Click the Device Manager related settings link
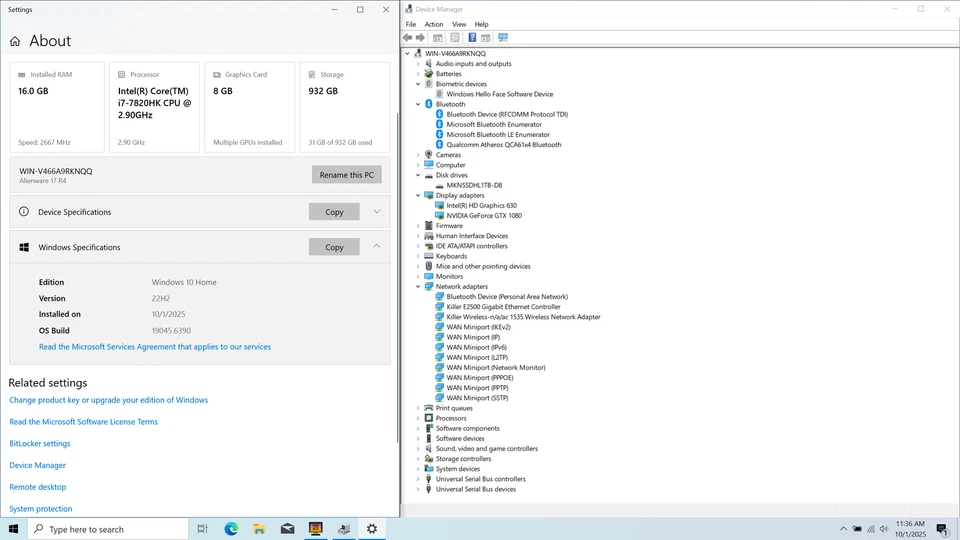 [x=37, y=465]
